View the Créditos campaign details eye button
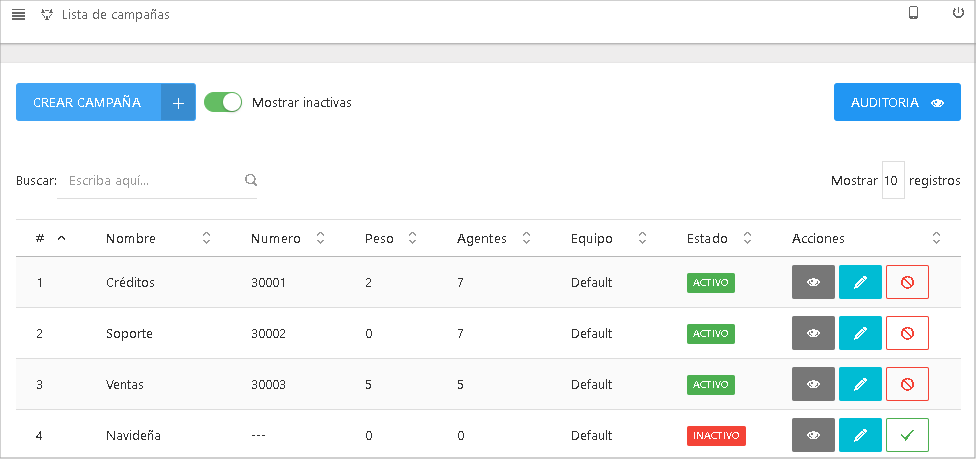This screenshot has width=976, height=459. (813, 282)
